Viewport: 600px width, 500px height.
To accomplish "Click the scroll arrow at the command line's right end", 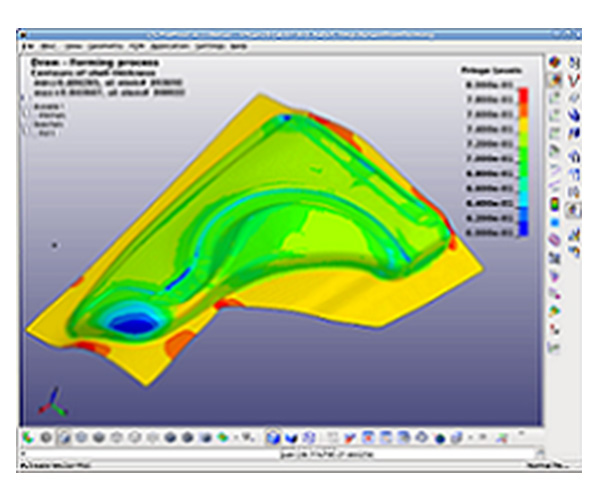I will point(540,454).
